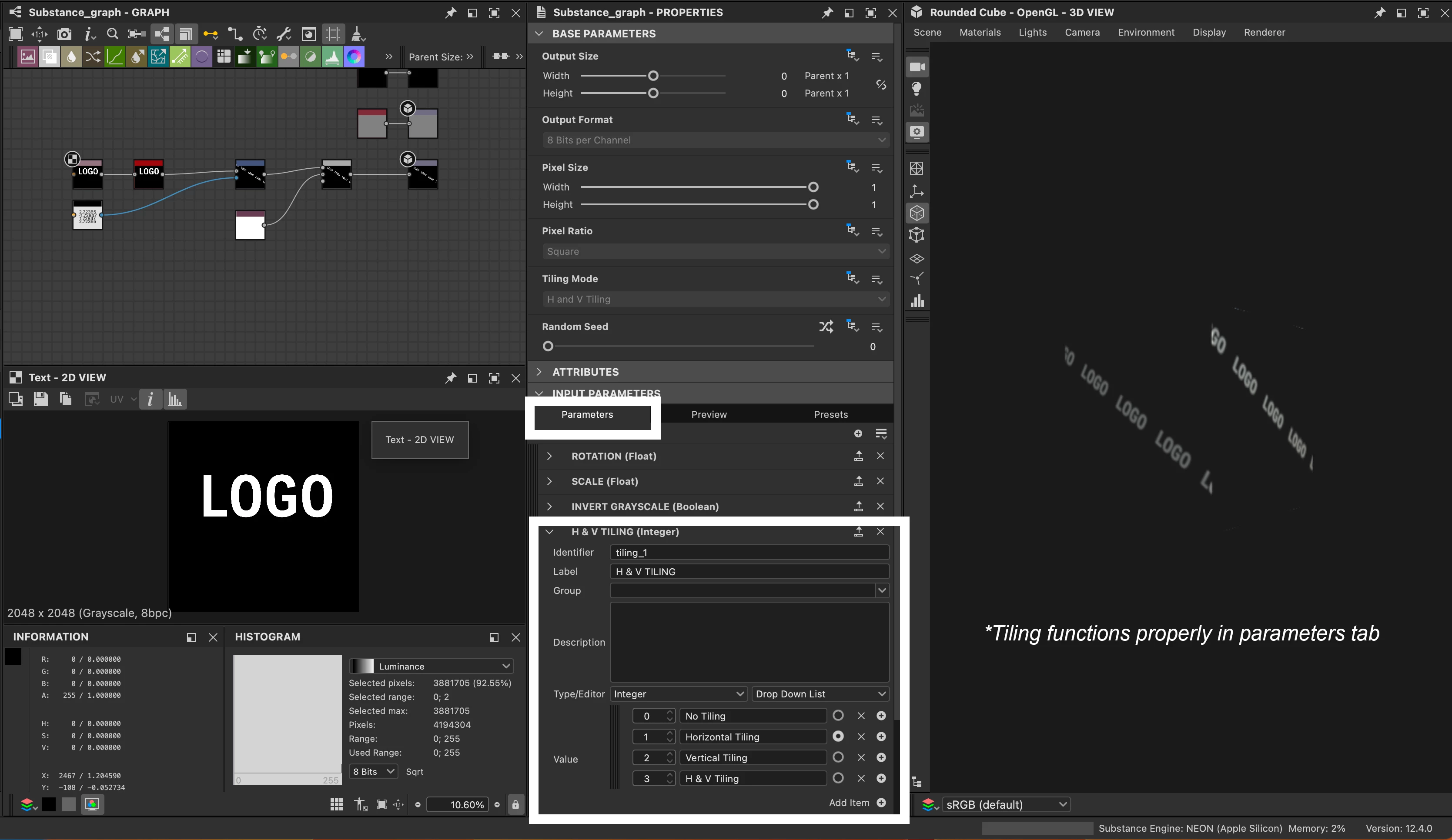Save the 2D view image with floppy icon

pyautogui.click(x=40, y=399)
